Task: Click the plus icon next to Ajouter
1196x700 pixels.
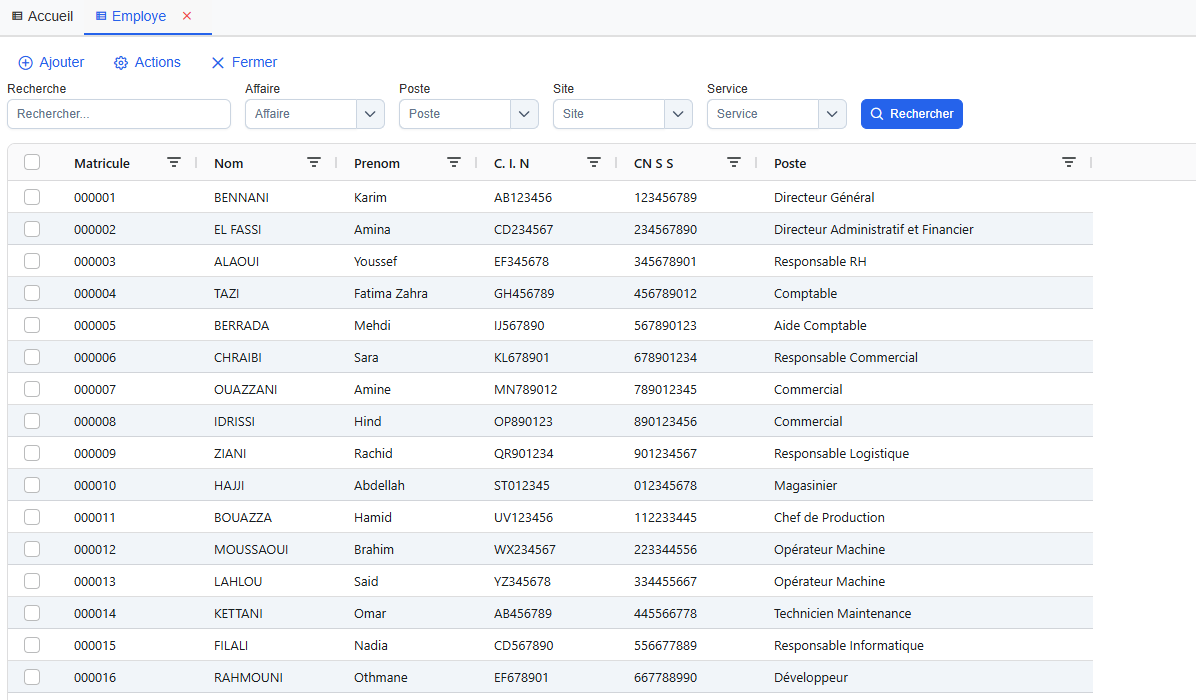Action: pos(26,63)
